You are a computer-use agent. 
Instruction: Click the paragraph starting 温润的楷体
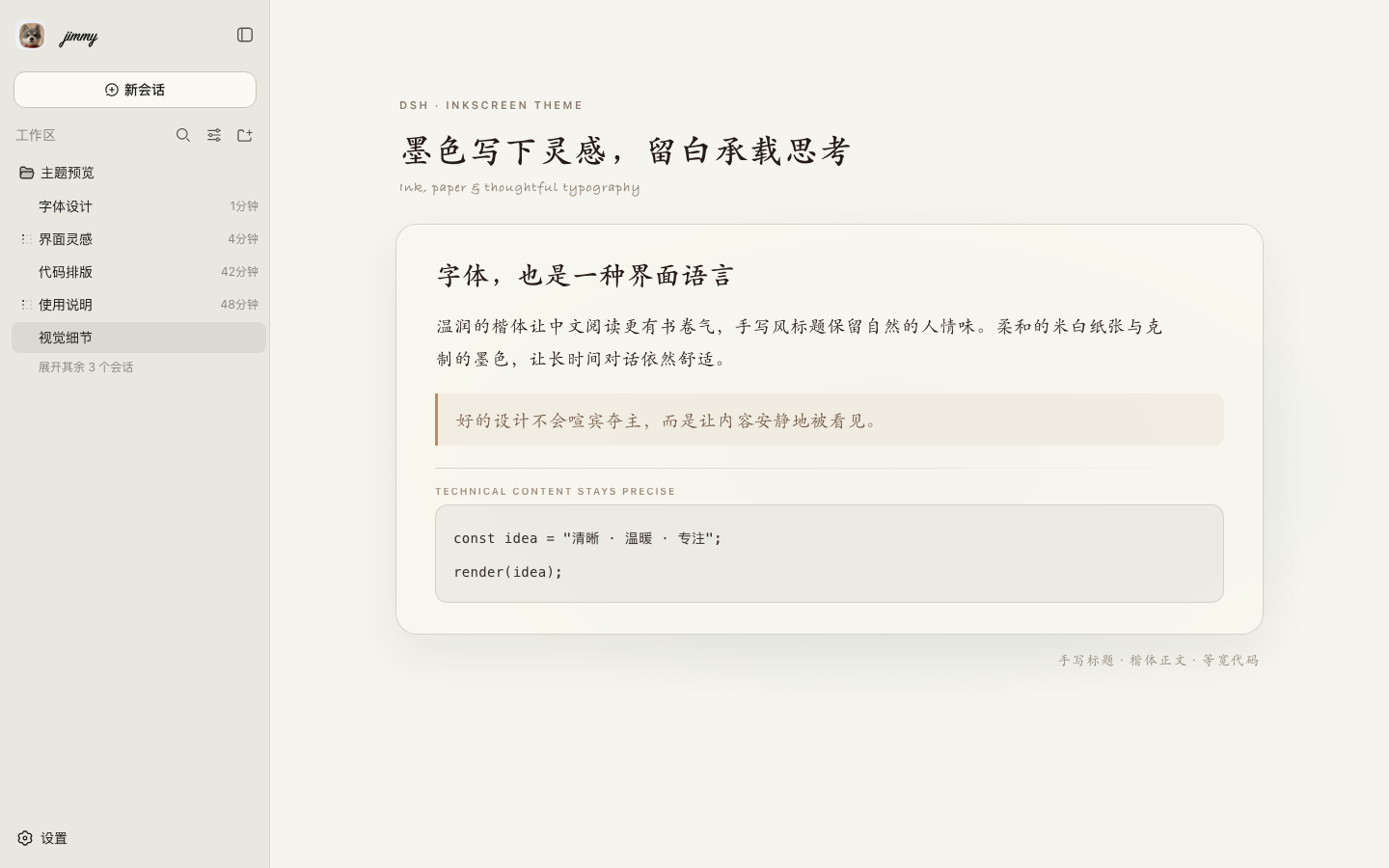pos(800,342)
